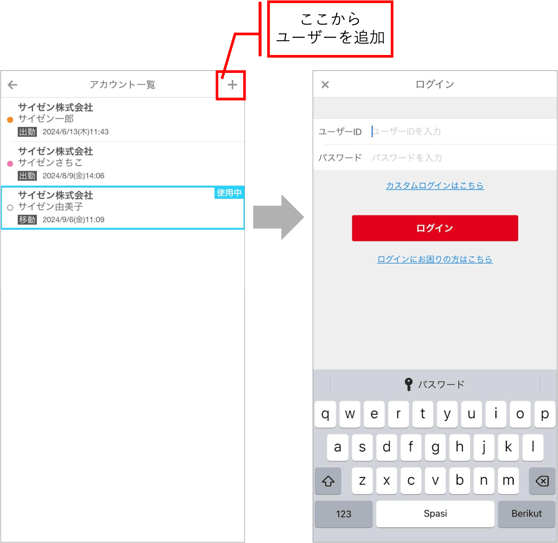Open the カスタムログインはこちら link
Viewport: 558px width, 543px height.
[435, 186]
